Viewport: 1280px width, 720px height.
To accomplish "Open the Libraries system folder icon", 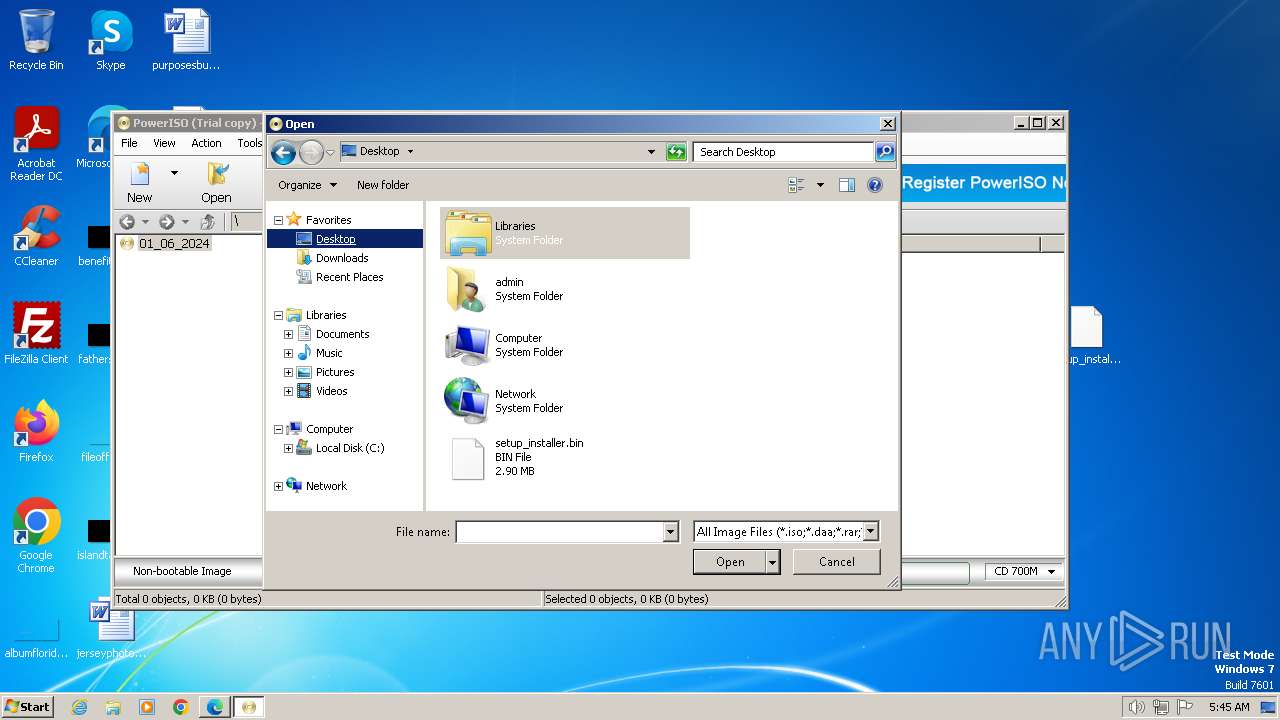I will pos(467,233).
